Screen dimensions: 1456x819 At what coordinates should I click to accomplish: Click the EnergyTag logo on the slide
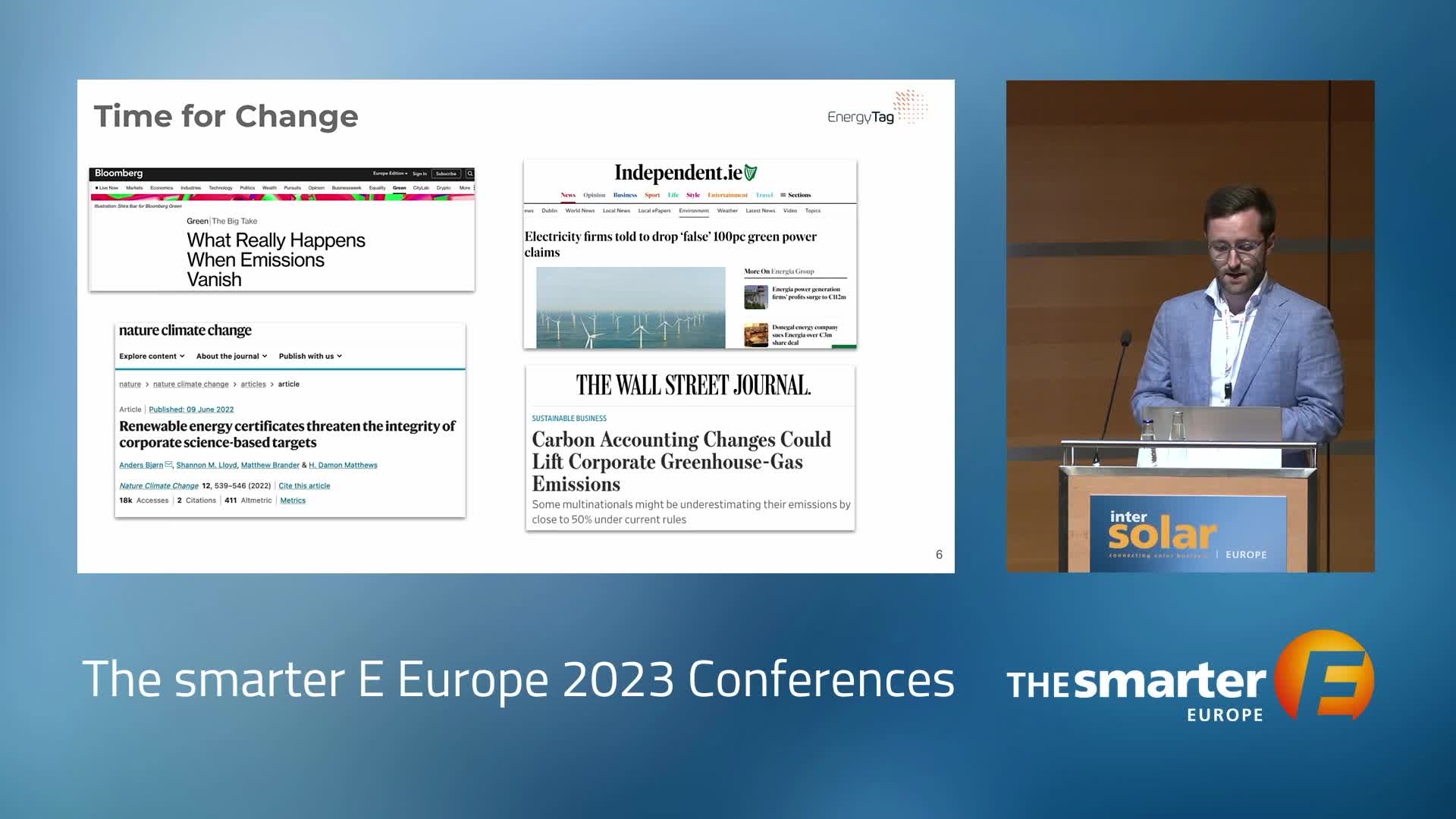coord(877,108)
